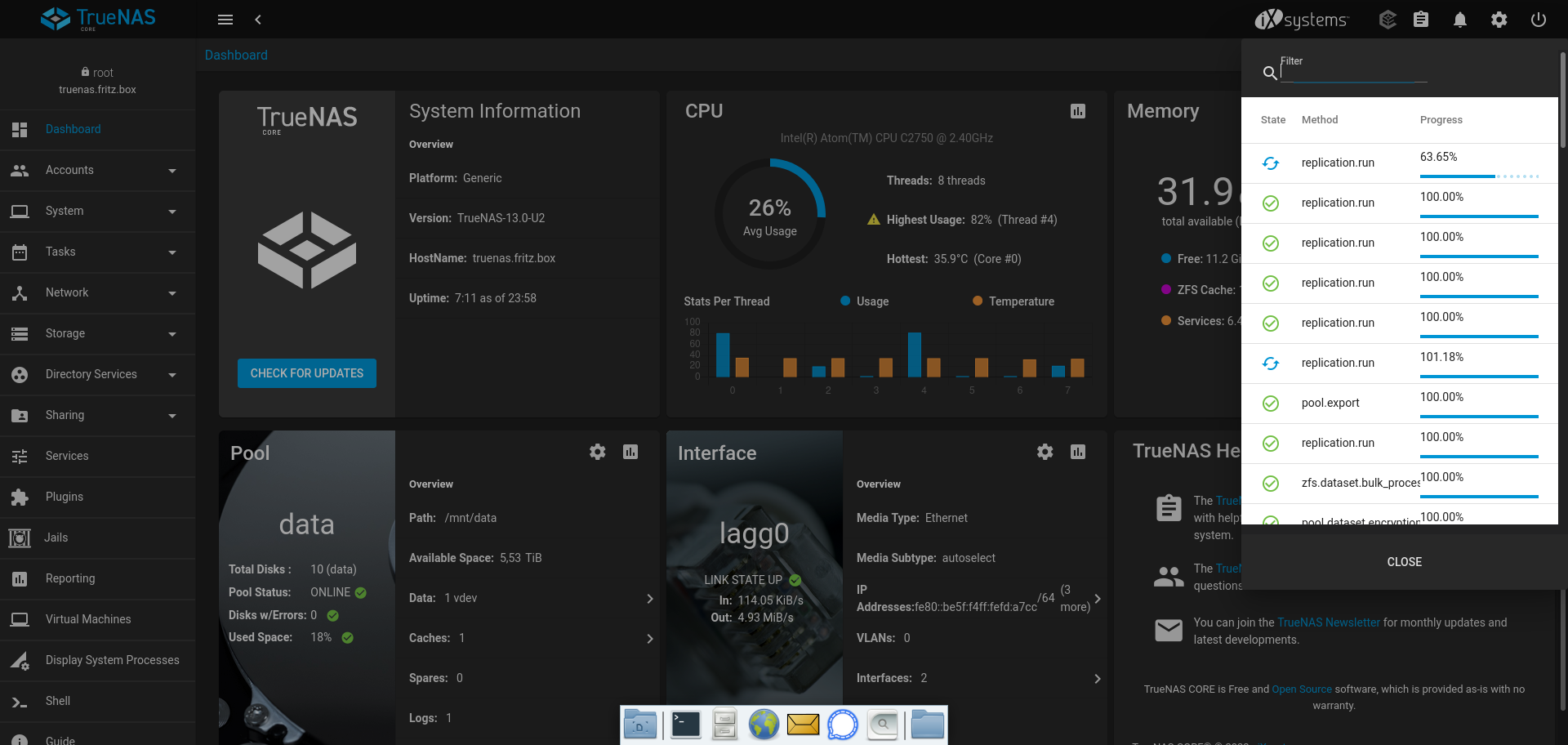The image size is (1568, 745).
Task: Click the Reporting chart icon in the sidebar
Action: 20,578
